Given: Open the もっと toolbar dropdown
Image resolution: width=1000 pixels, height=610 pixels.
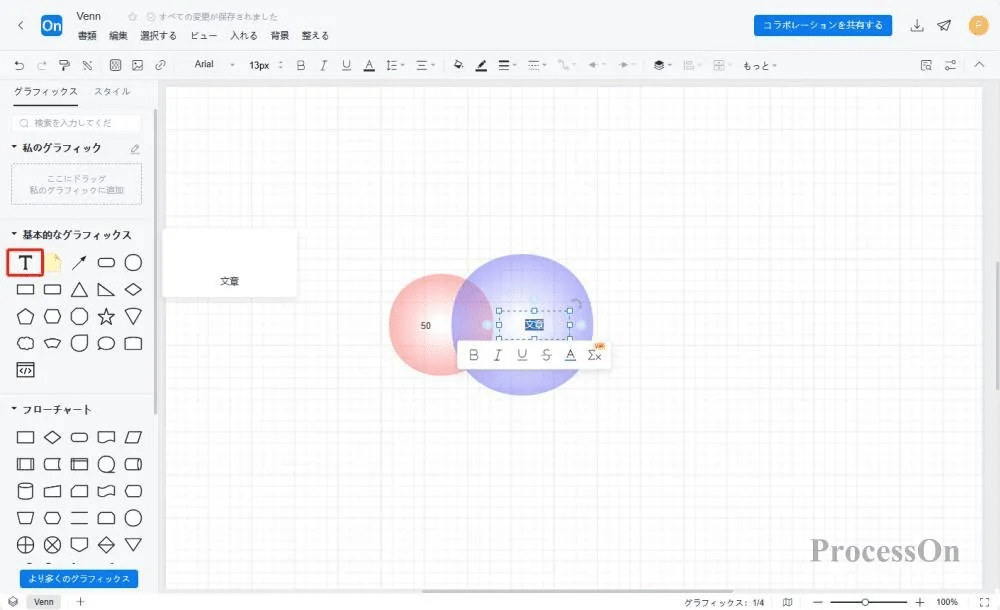Looking at the screenshot, I should point(756,64).
